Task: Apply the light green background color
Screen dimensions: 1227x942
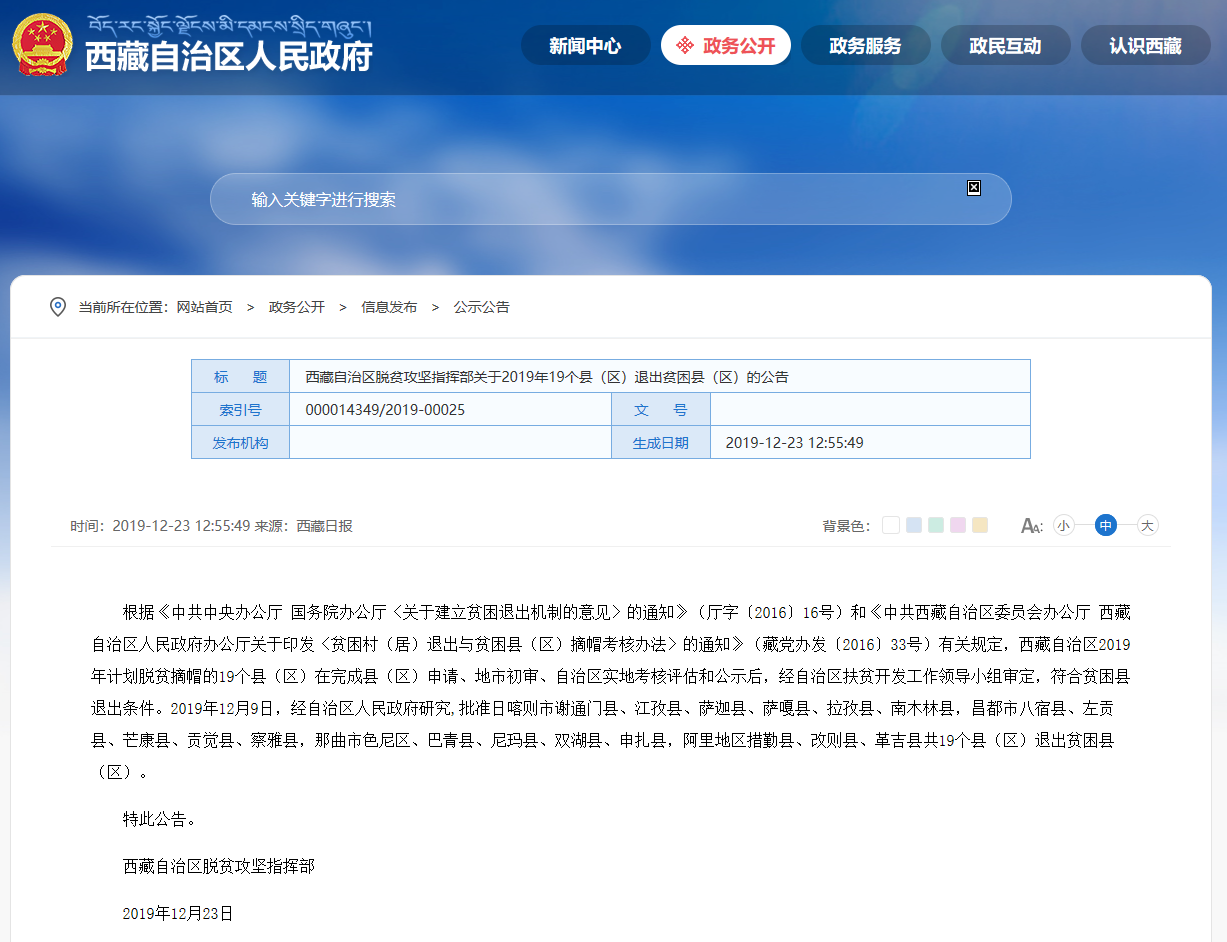Action: coord(936,525)
